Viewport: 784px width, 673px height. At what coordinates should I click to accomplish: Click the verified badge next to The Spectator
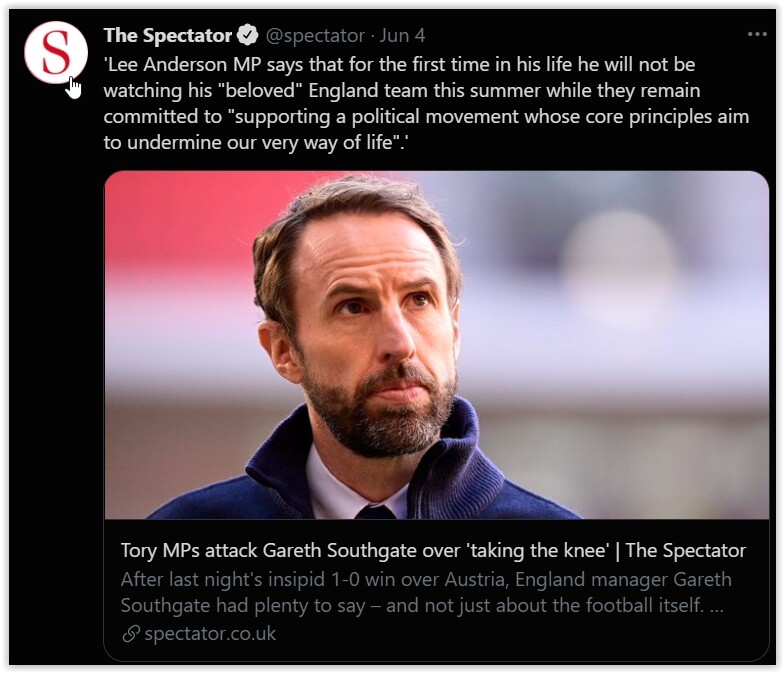tap(247, 36)
